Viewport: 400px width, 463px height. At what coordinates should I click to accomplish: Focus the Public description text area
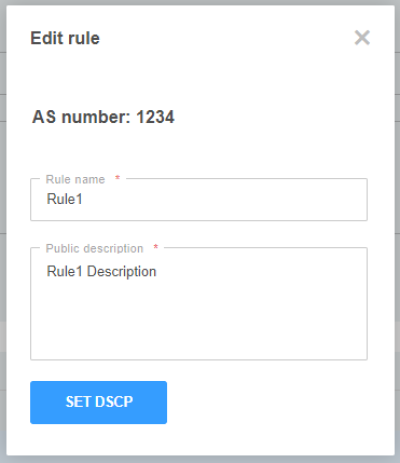(199, 304)
